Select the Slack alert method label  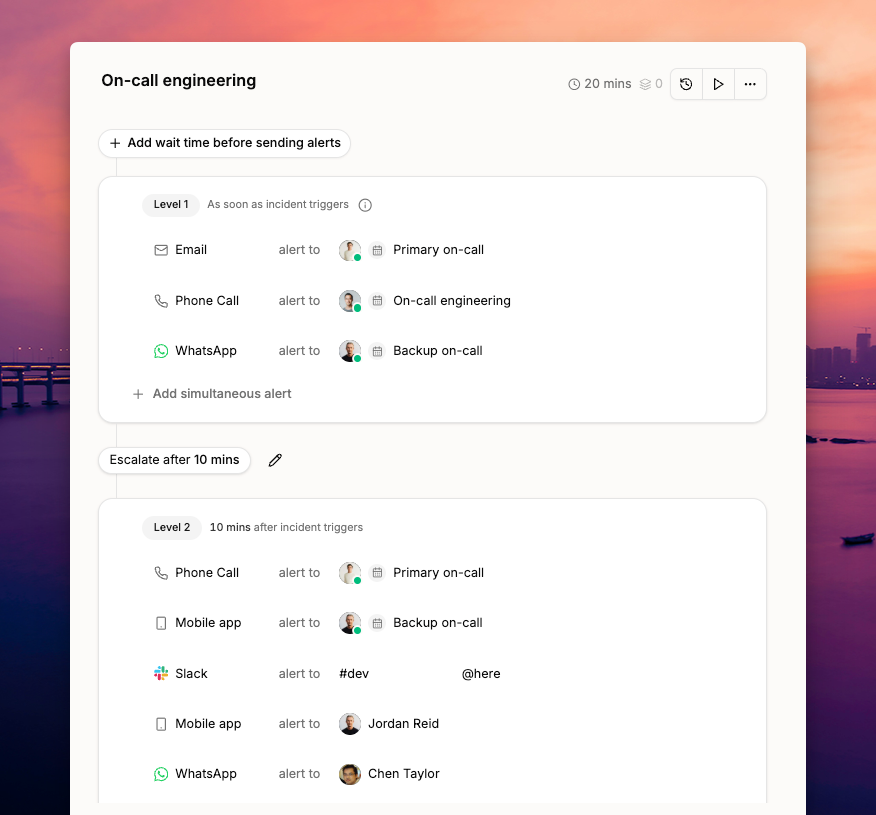pos(192,674)
